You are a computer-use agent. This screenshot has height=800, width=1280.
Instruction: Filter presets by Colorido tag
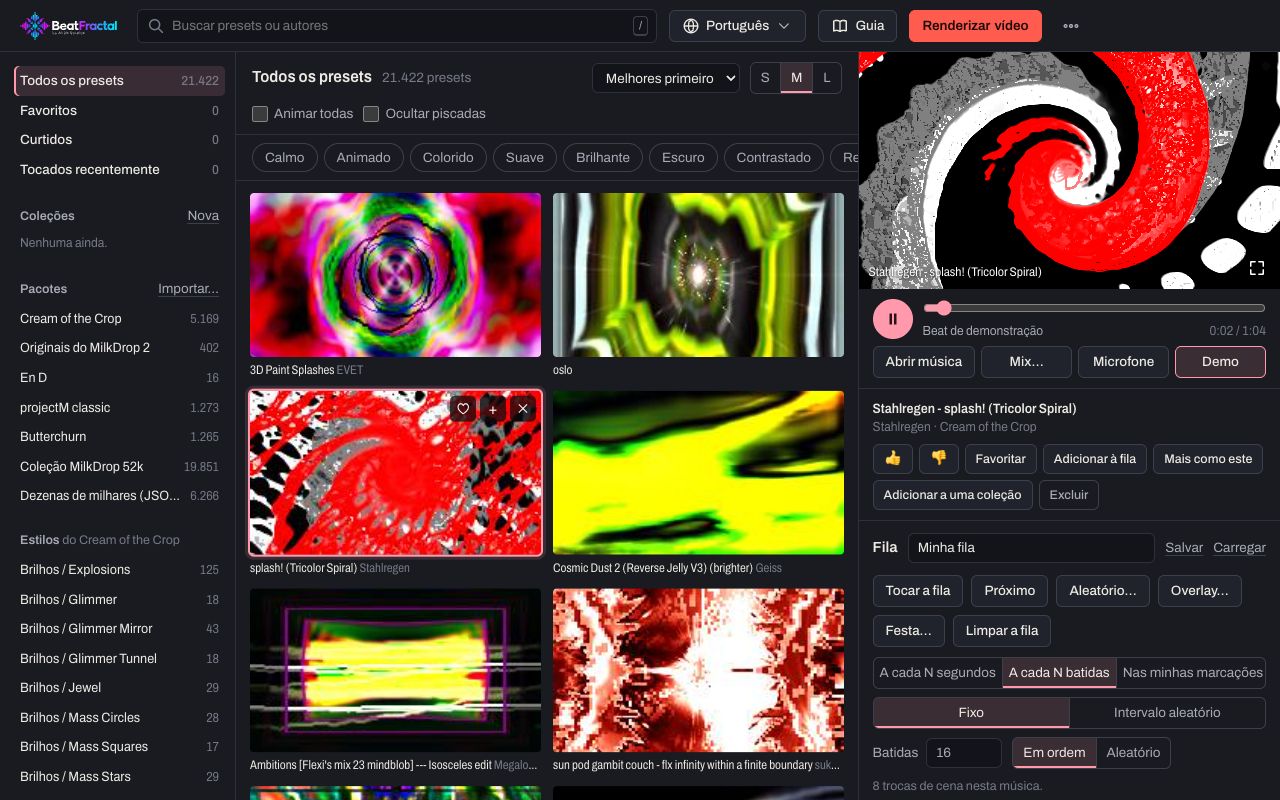coord(448,157)
